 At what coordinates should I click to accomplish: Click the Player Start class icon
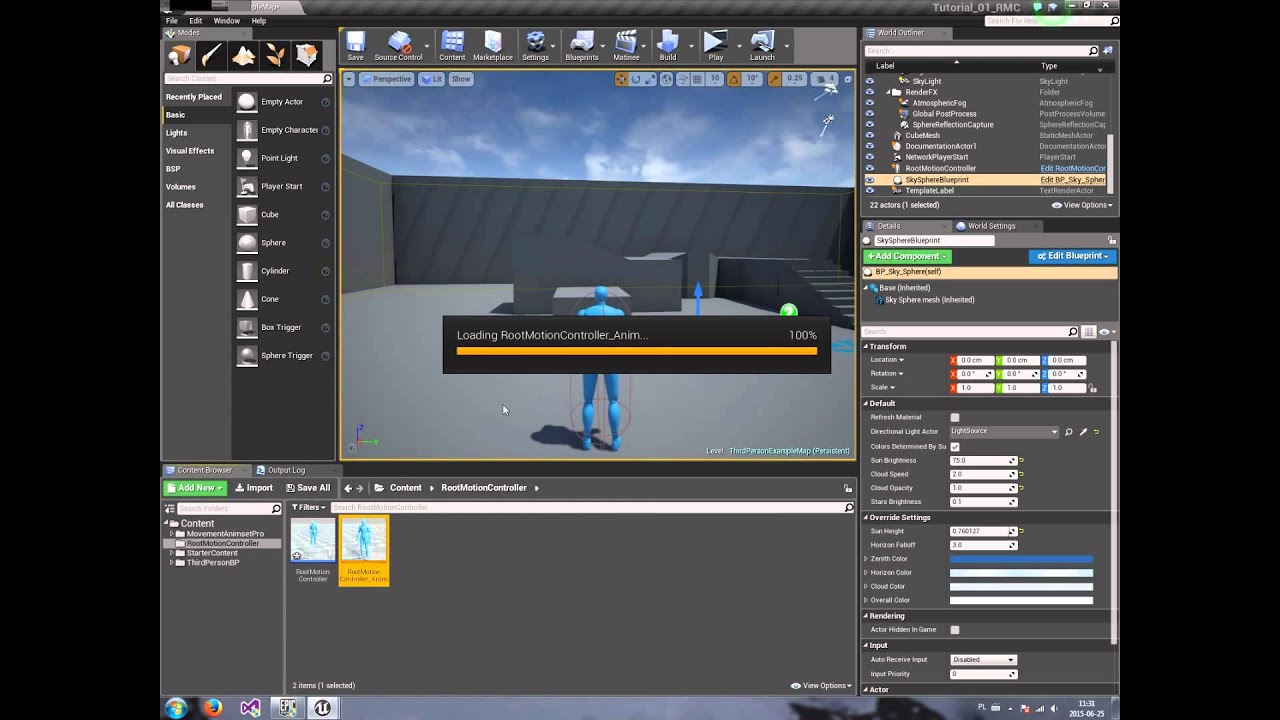coord(247,186)
